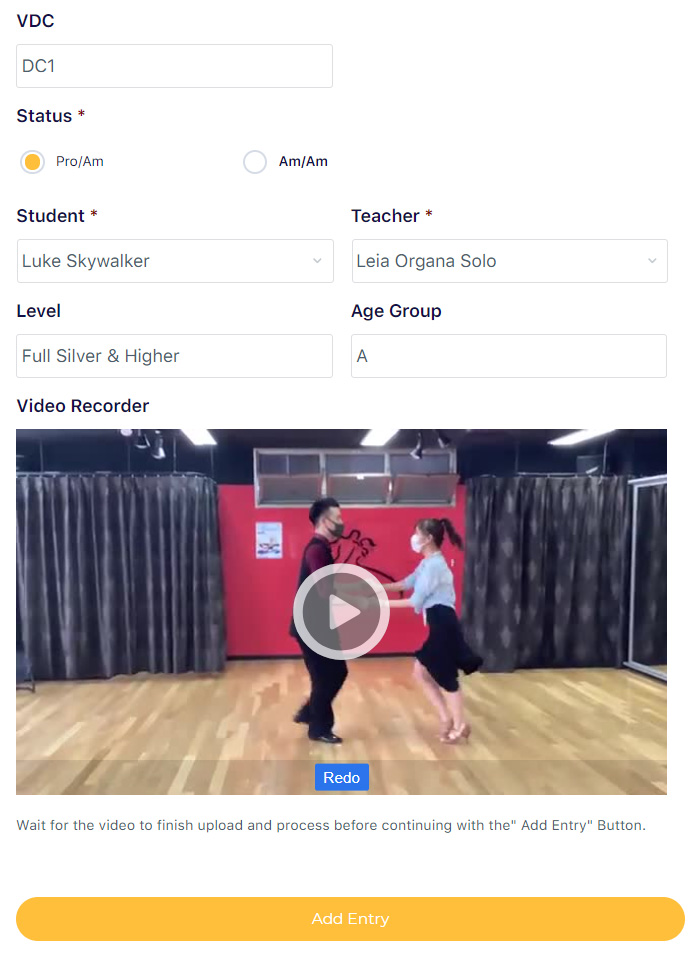Screen dimensions: 698x968
Task: Play the recorded dance video
Action: [x=341, y=612]
